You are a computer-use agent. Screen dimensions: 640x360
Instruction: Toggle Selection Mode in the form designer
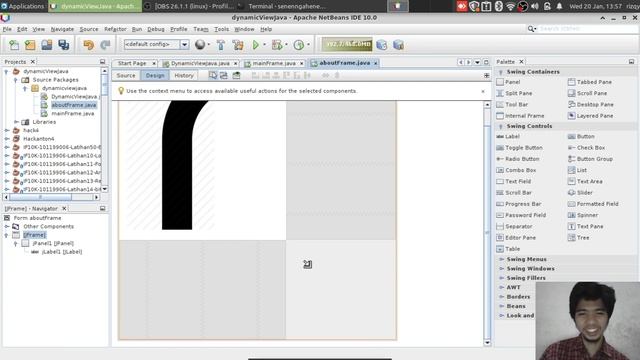click(x=213, y=76)
